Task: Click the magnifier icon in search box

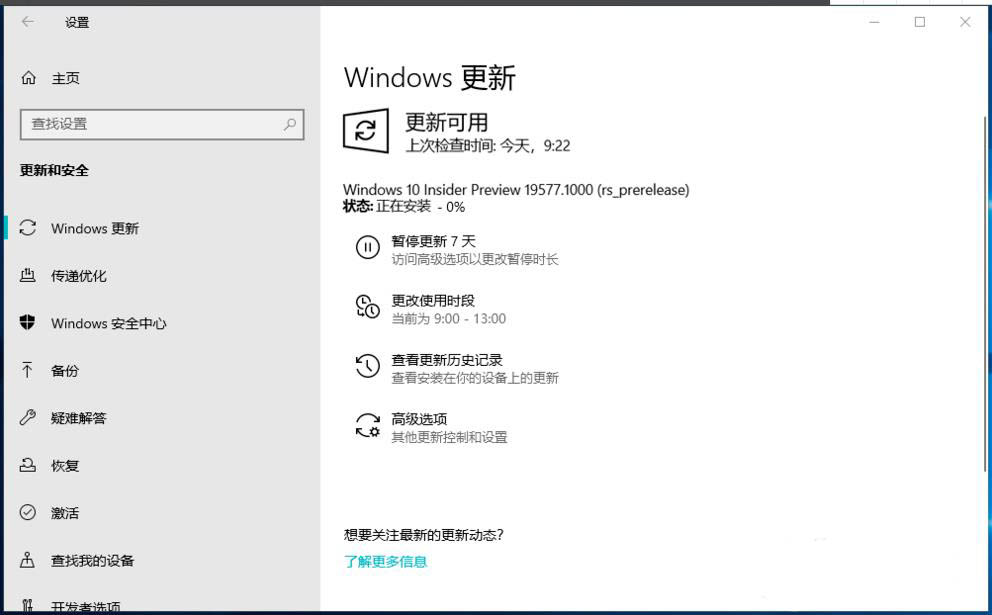Action: [290, 124]
